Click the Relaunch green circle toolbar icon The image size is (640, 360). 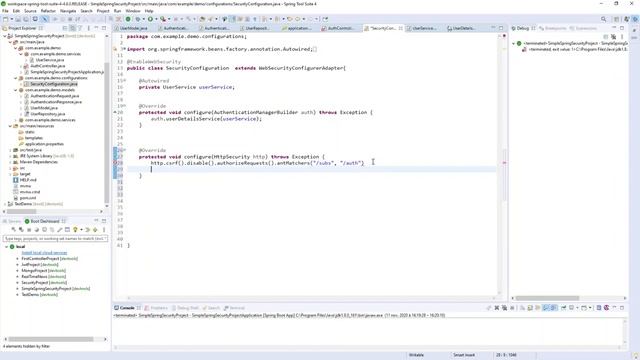point(128,19)
